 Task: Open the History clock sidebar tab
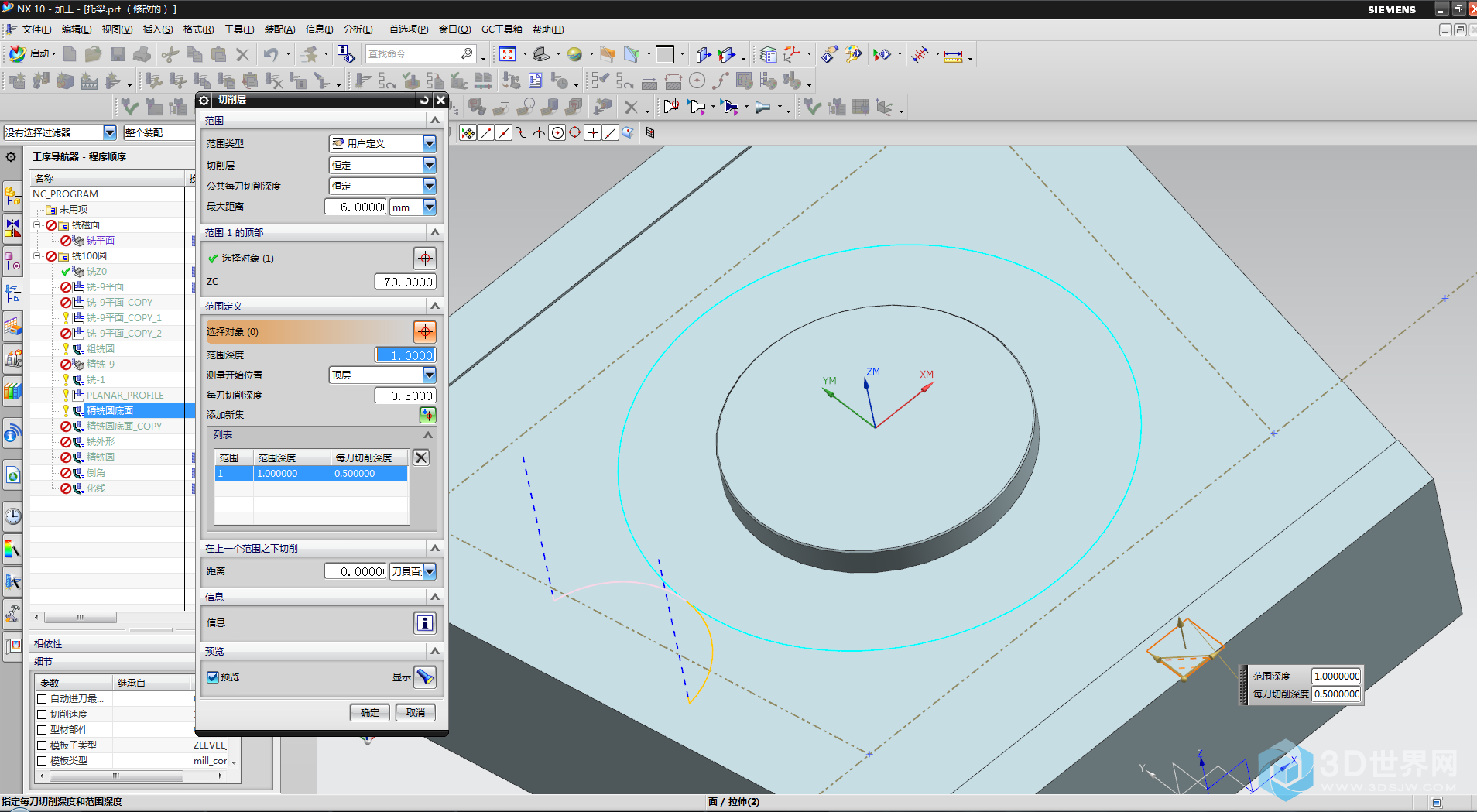(12, 516)
